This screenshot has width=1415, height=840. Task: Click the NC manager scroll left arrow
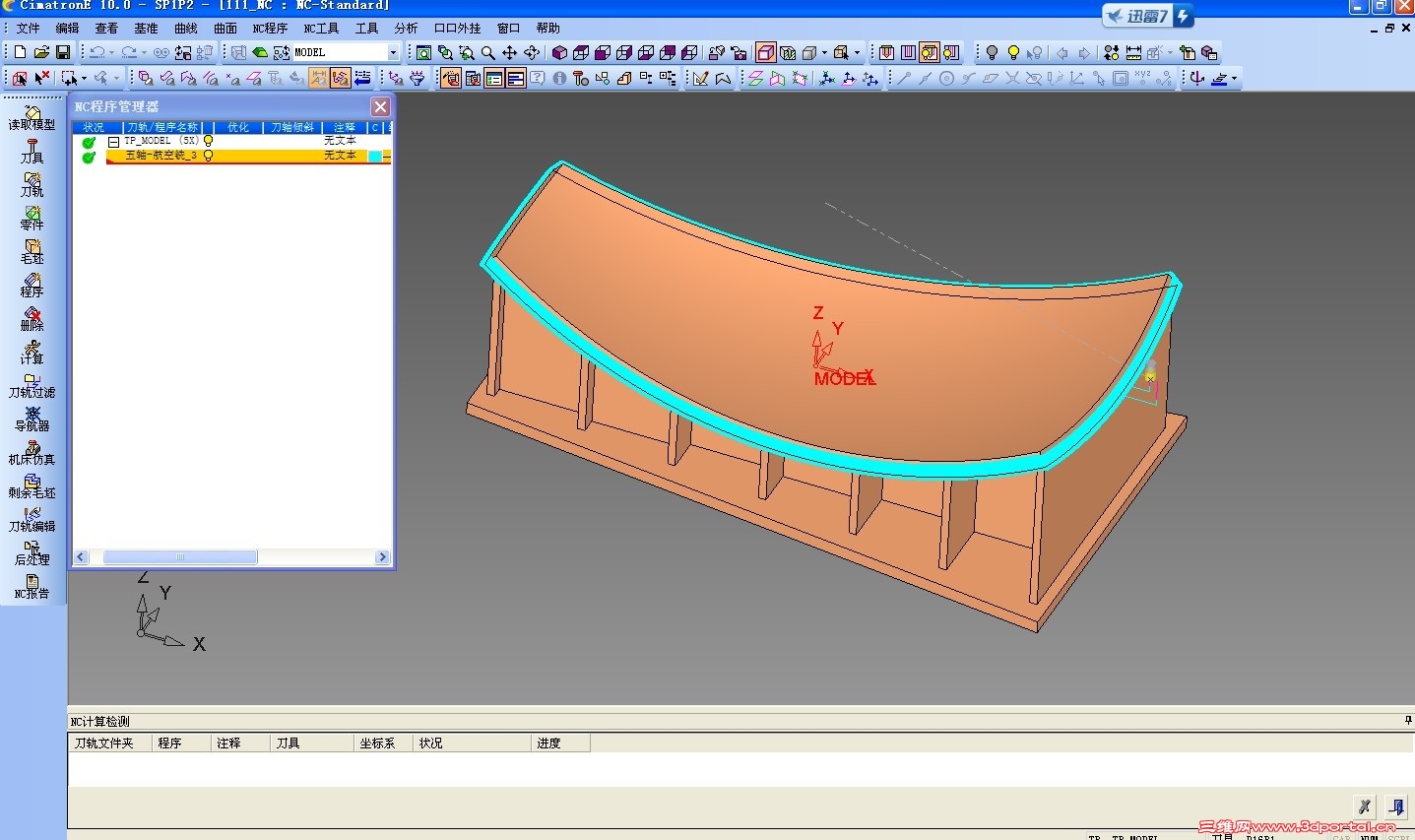click(x=81, y=557)
